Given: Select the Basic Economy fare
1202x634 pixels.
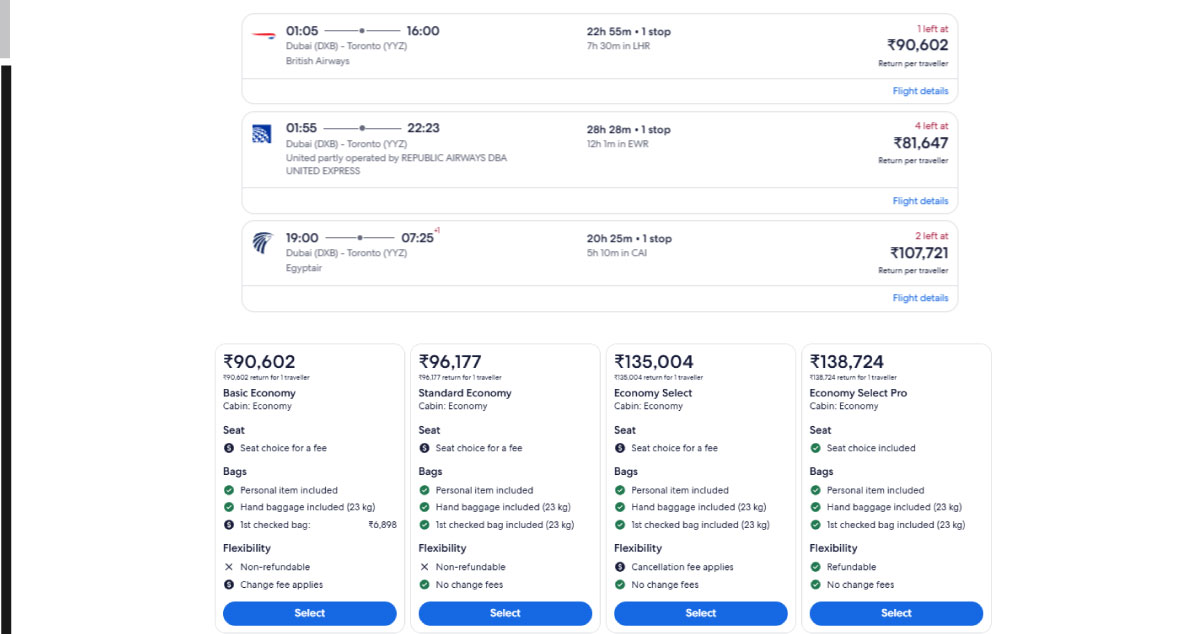Looking at the screenshot, I should [309, 613].
